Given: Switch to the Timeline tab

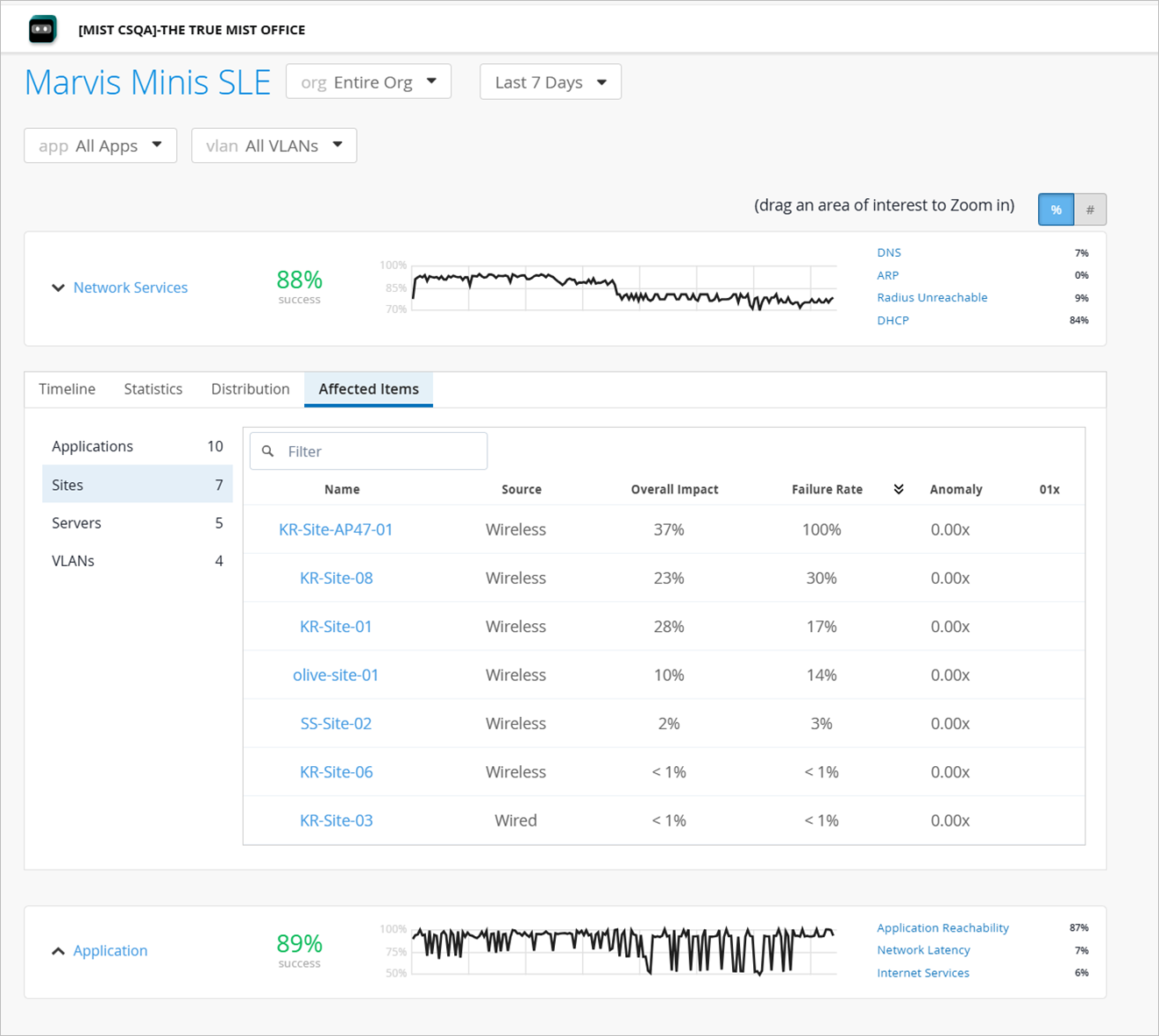Looking at the screenshot, I should [x=68, y=389].
